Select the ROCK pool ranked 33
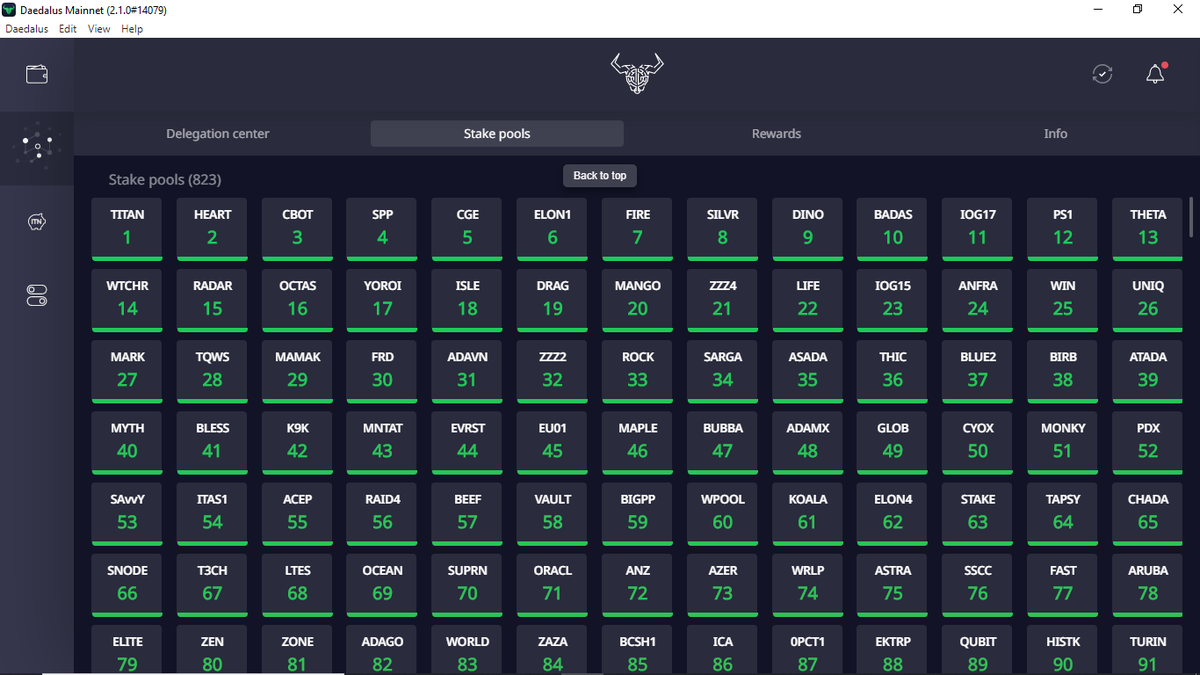1200x675 pixels. pos(637,372)
